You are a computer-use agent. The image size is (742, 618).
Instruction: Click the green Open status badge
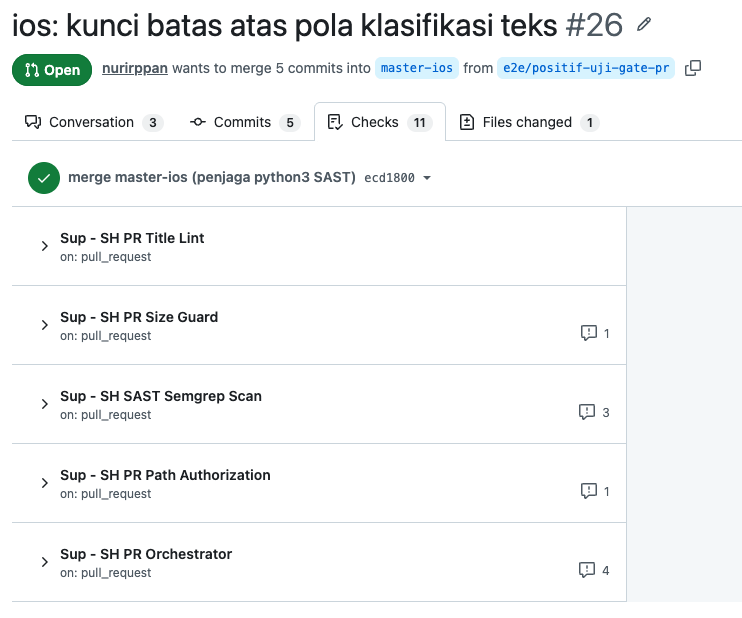pyautogui.click(x=52, y=70)
